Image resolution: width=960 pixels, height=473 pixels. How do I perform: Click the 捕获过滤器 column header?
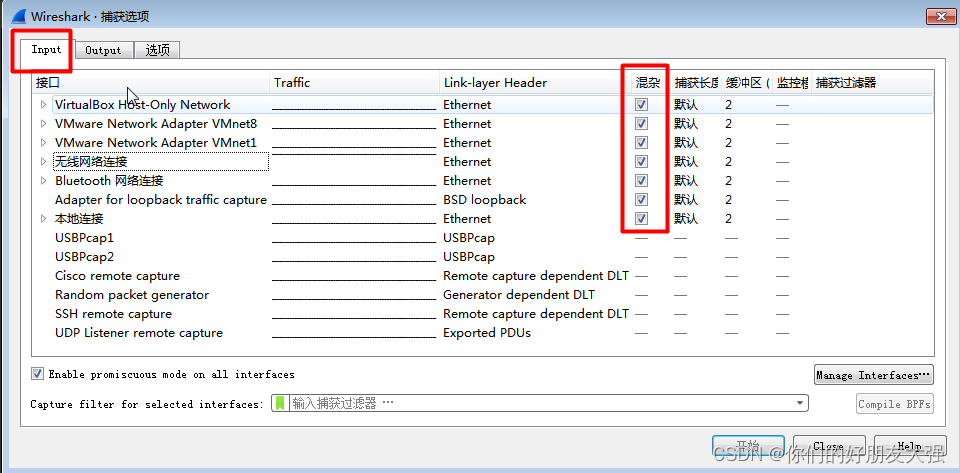[872, 83]
